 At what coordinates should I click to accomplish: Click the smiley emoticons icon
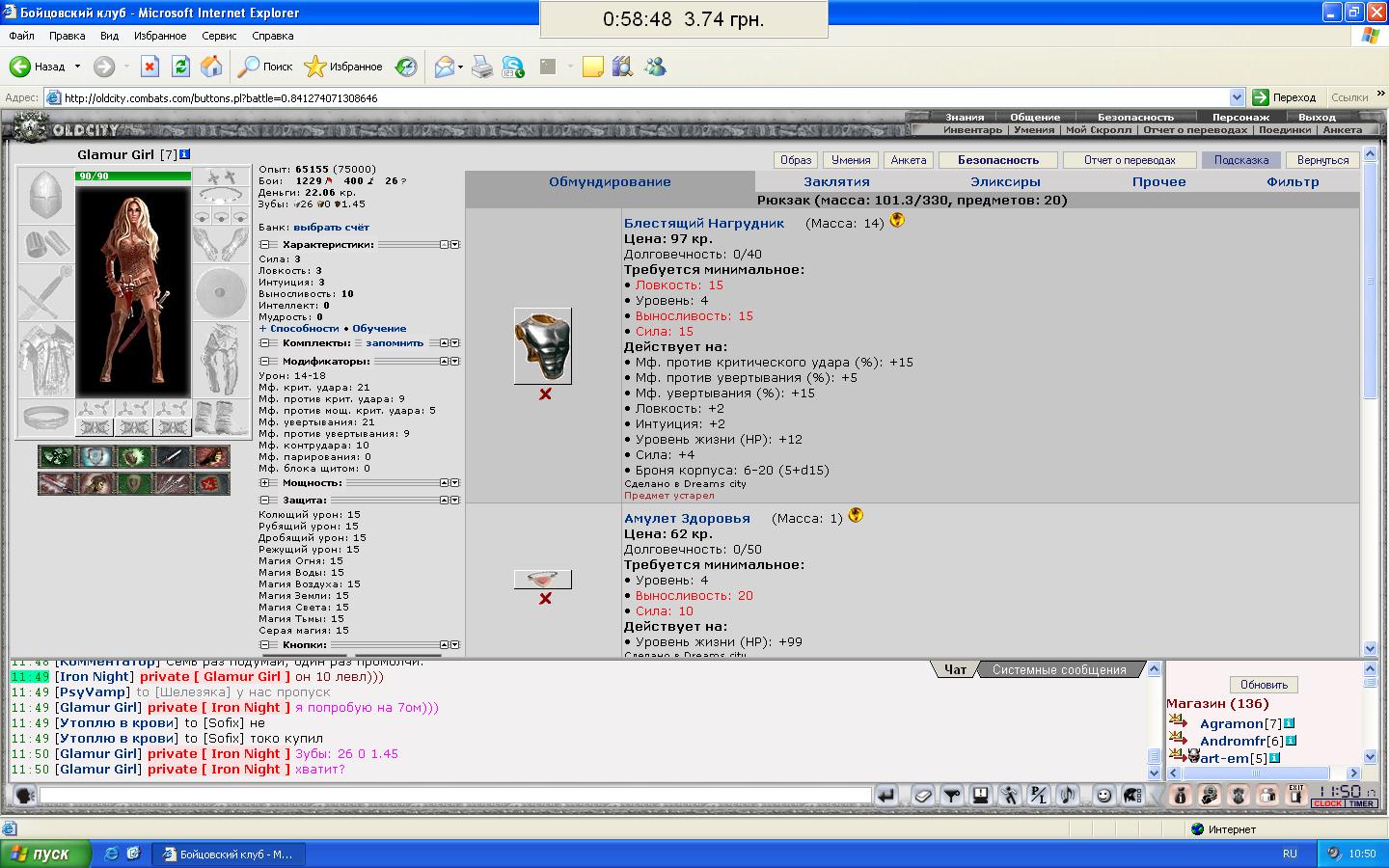pos(1104,796)
